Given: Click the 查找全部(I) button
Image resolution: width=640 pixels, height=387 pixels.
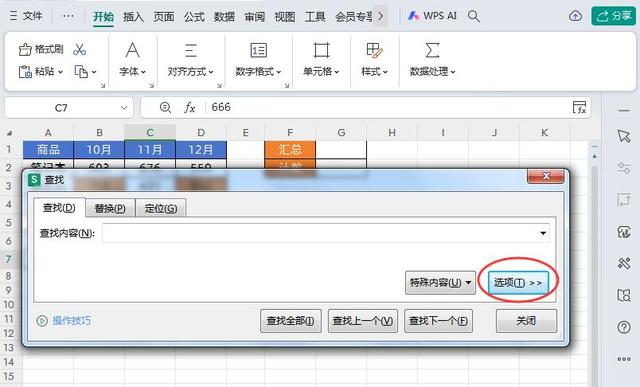Looking at the screenshot, I should click(x=291, y=321).
